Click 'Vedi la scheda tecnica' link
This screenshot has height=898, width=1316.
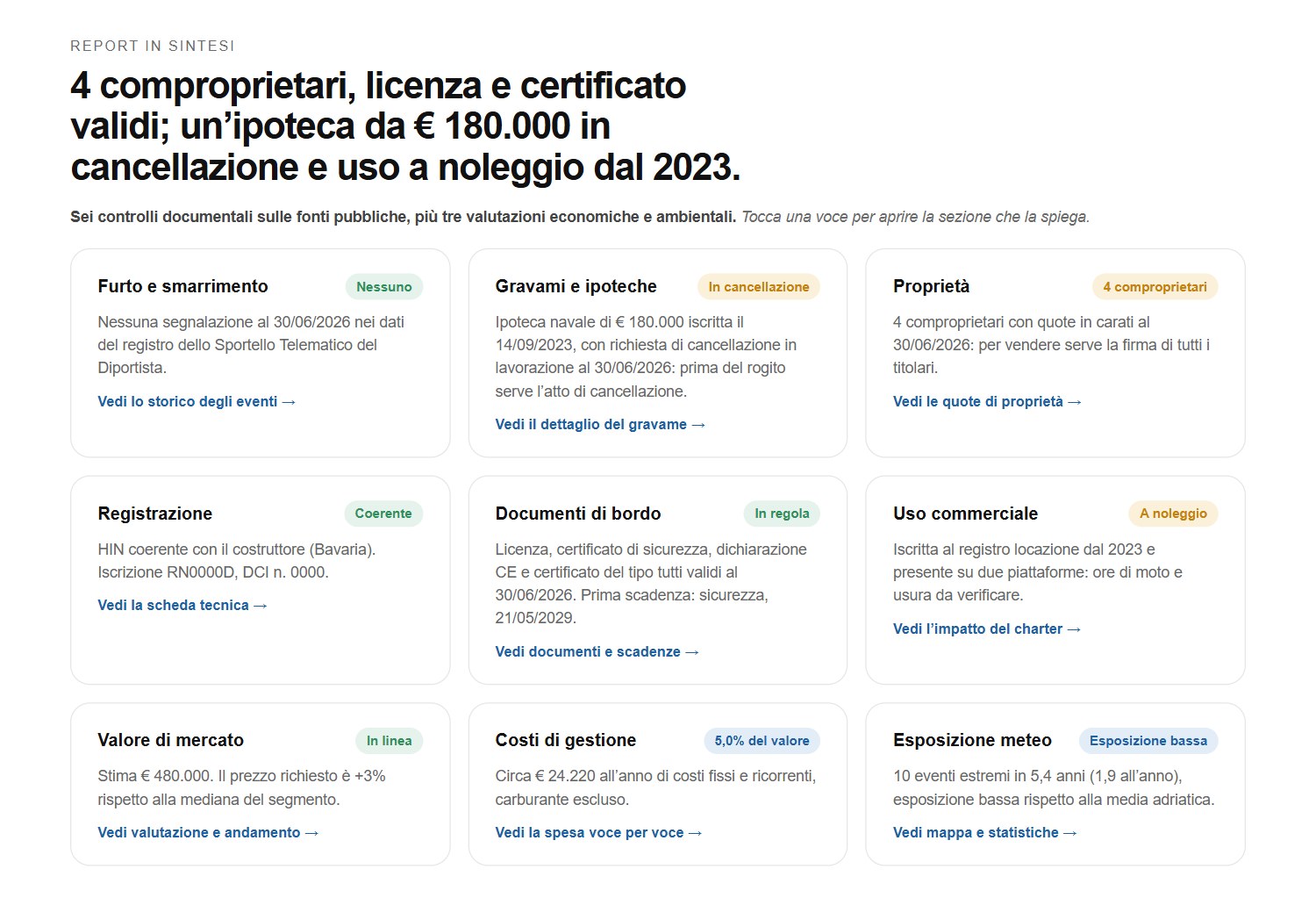(182, 605)
